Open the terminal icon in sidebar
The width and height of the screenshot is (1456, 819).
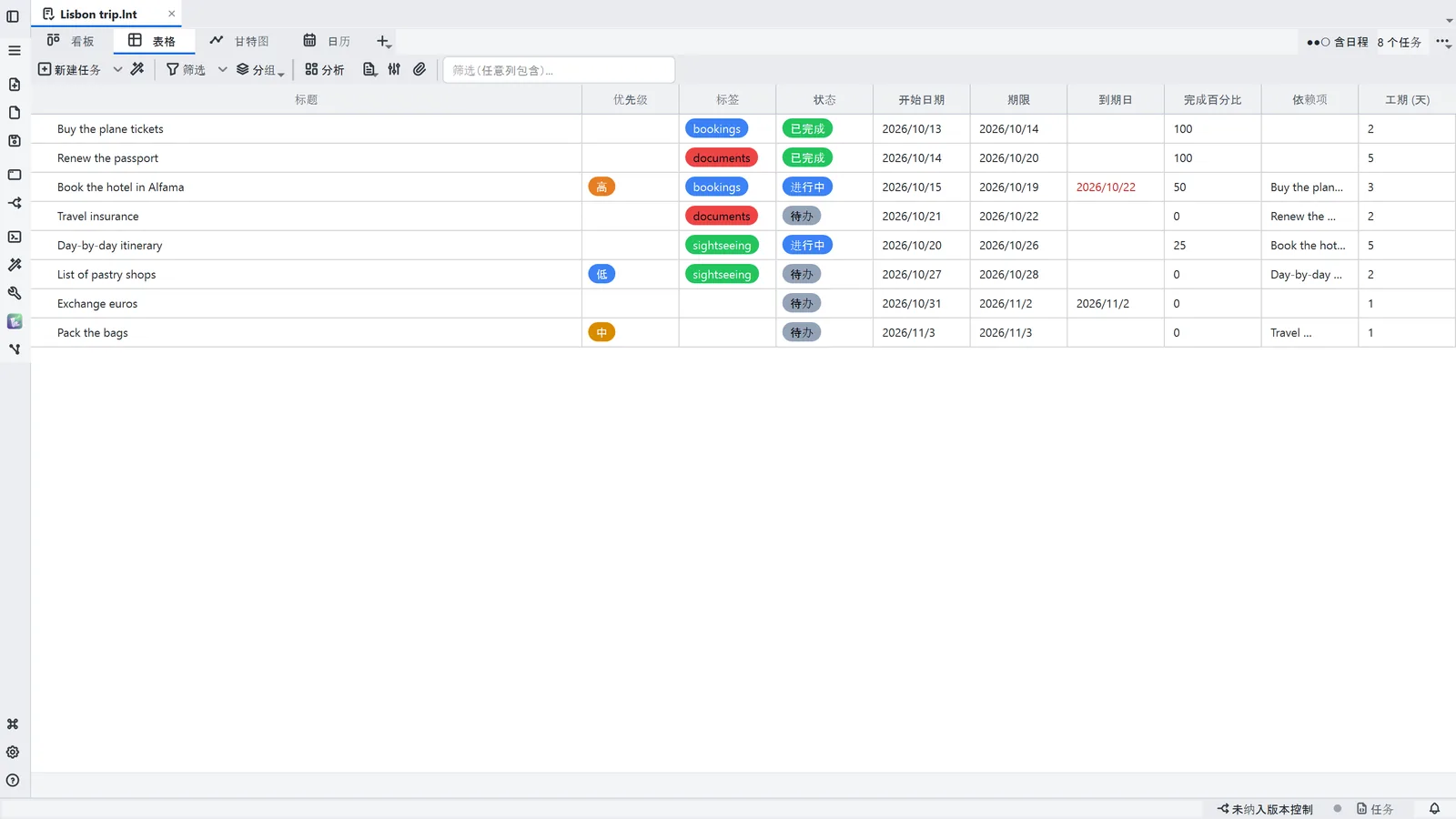(15, 237)
